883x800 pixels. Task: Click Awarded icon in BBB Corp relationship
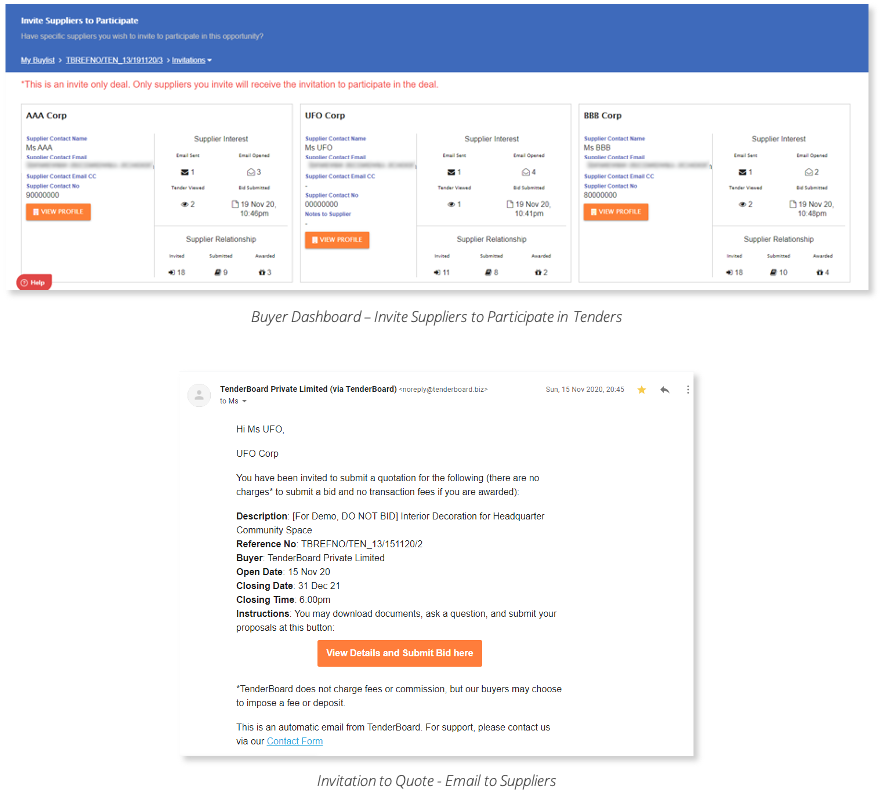click(x=819, y=272)
